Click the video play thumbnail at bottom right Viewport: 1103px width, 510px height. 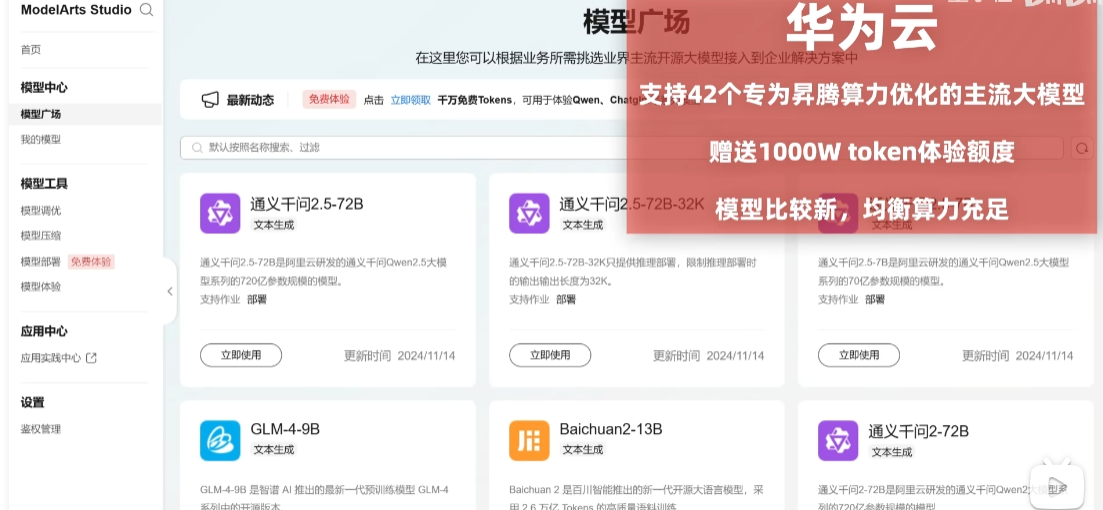click(1057, 486)
